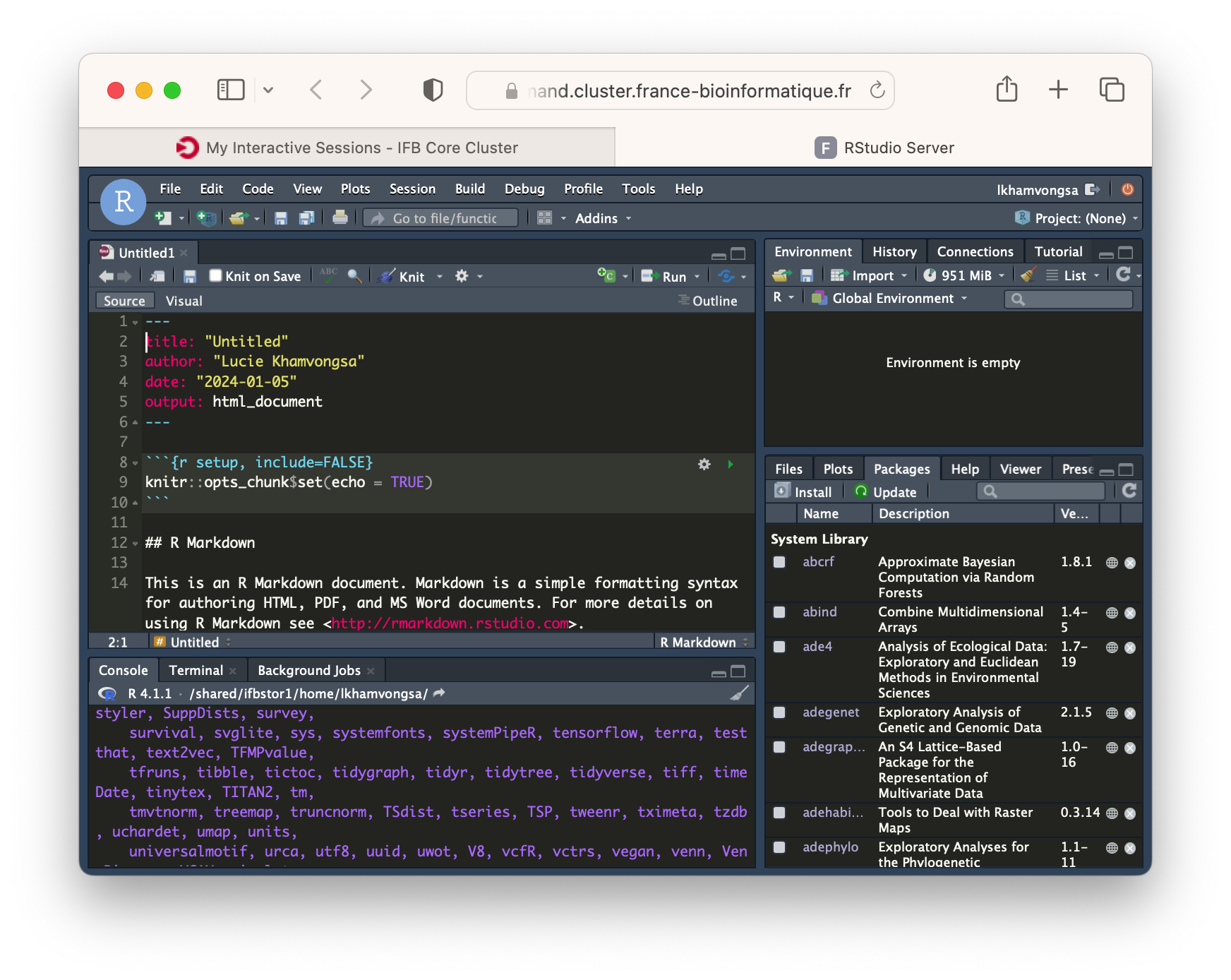
Task: Open the Addins dropdown
Action: [603, 218]
